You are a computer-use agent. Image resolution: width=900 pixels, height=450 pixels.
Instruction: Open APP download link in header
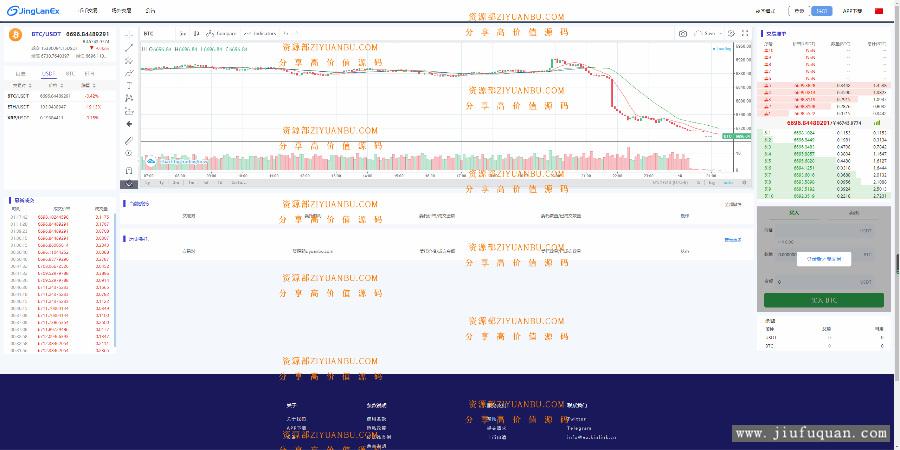pos(852,11)
